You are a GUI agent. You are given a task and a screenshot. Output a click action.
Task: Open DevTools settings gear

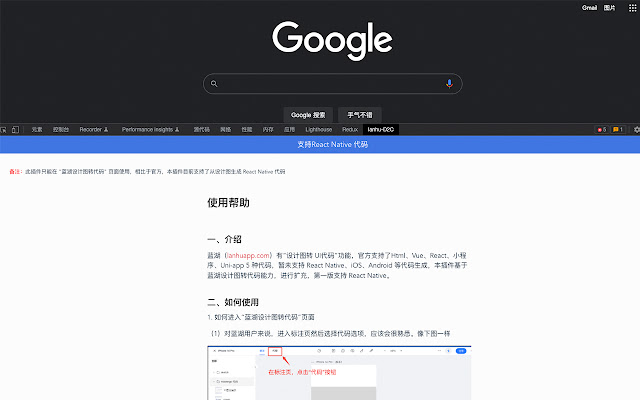(636, 130)
